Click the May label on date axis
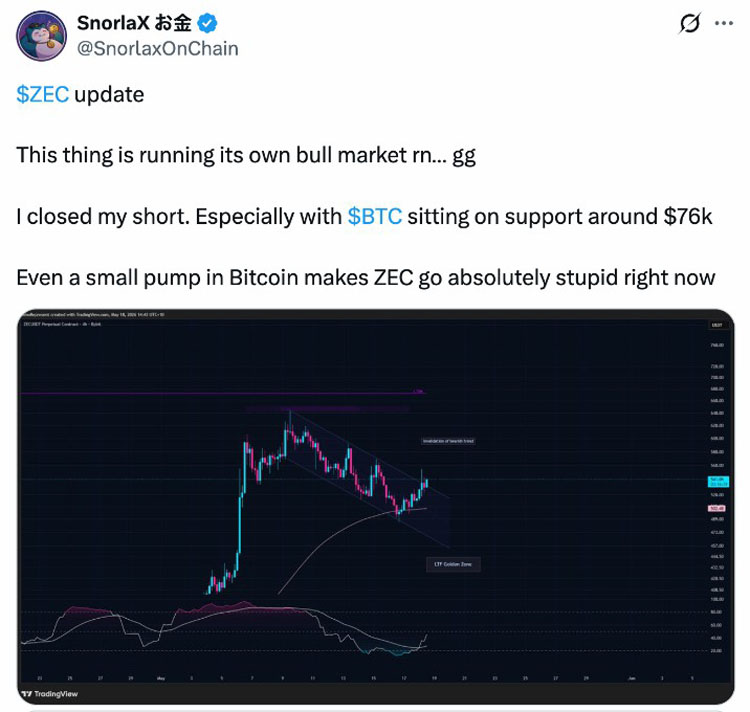Image resolution: width=750 pixels, height=712 pixels. click(x=161, y=678)
